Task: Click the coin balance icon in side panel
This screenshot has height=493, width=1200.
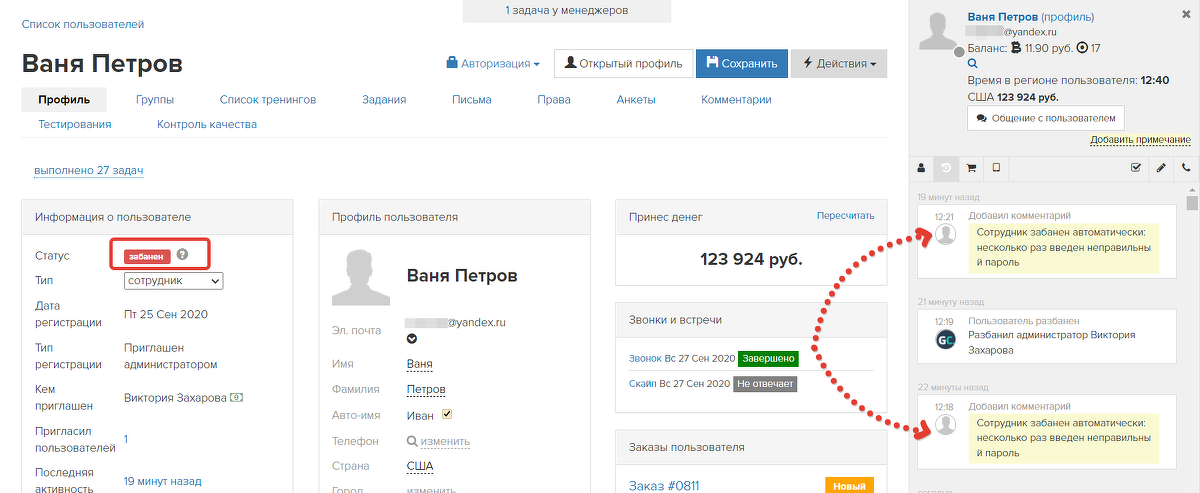Action: pos(1016,48)
